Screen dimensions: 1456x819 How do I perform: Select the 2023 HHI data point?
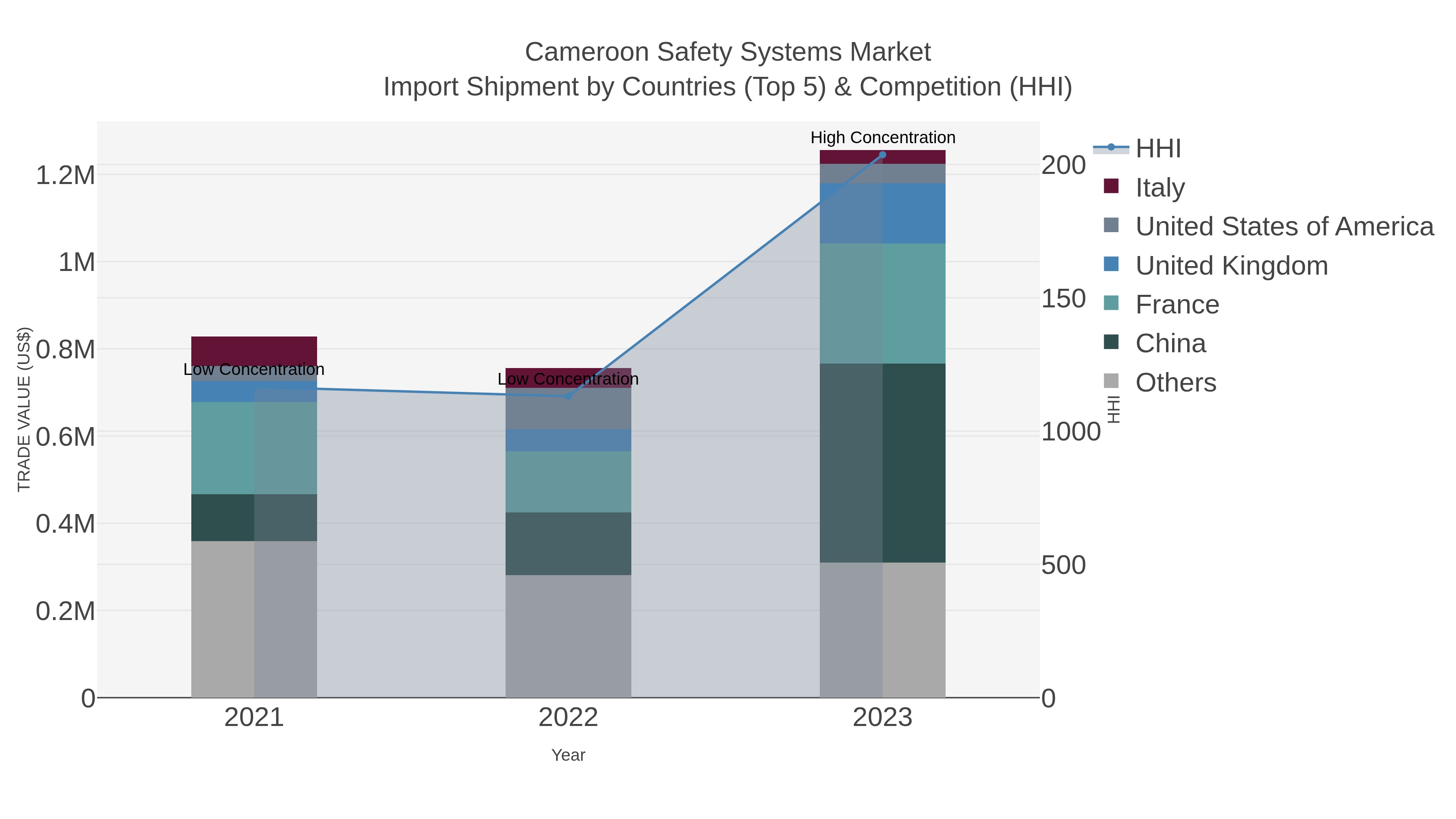(x=883, y=155)
